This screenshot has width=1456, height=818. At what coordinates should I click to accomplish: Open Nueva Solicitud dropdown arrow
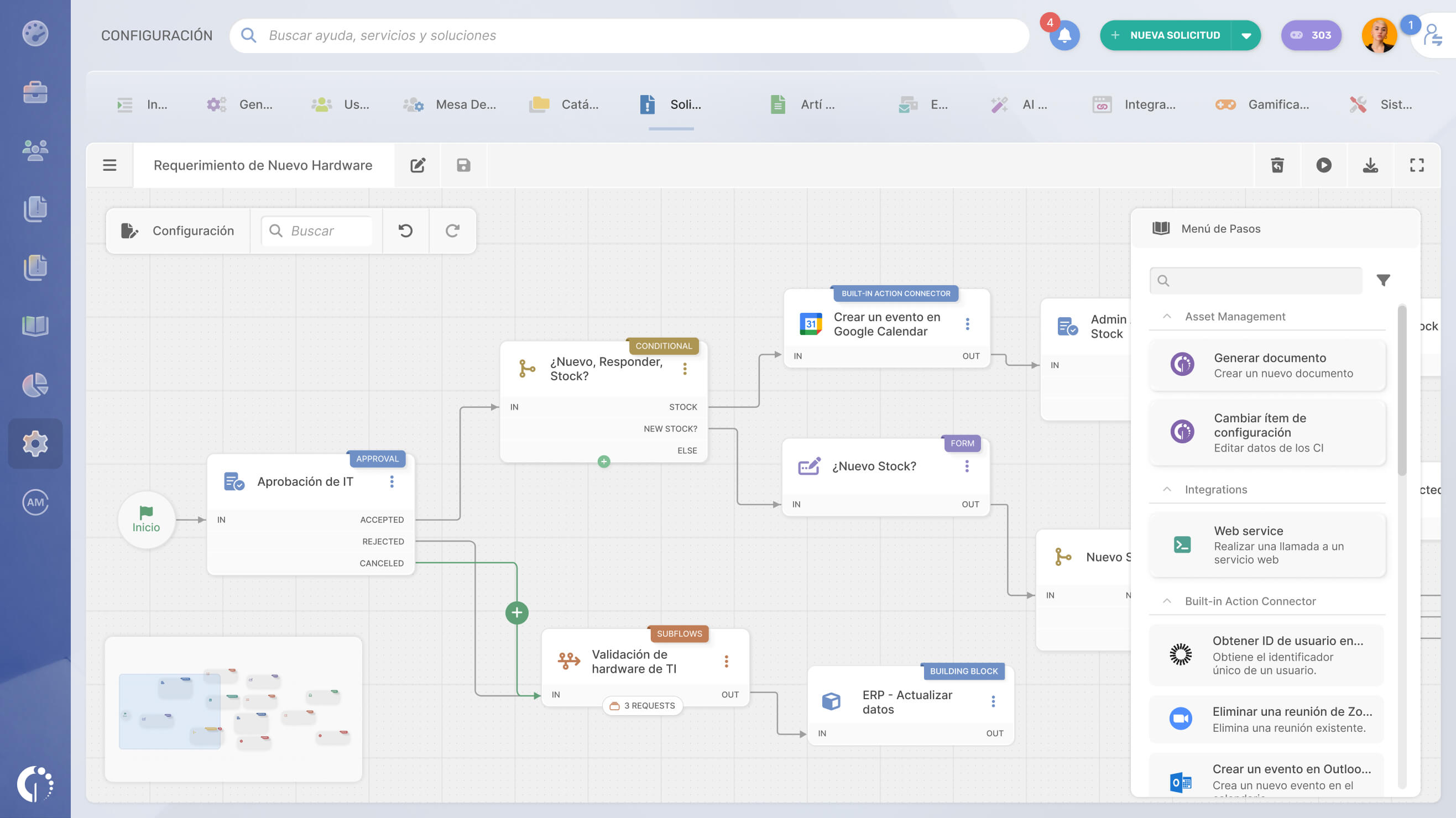pyautogui.click(x=1246, y=35)
